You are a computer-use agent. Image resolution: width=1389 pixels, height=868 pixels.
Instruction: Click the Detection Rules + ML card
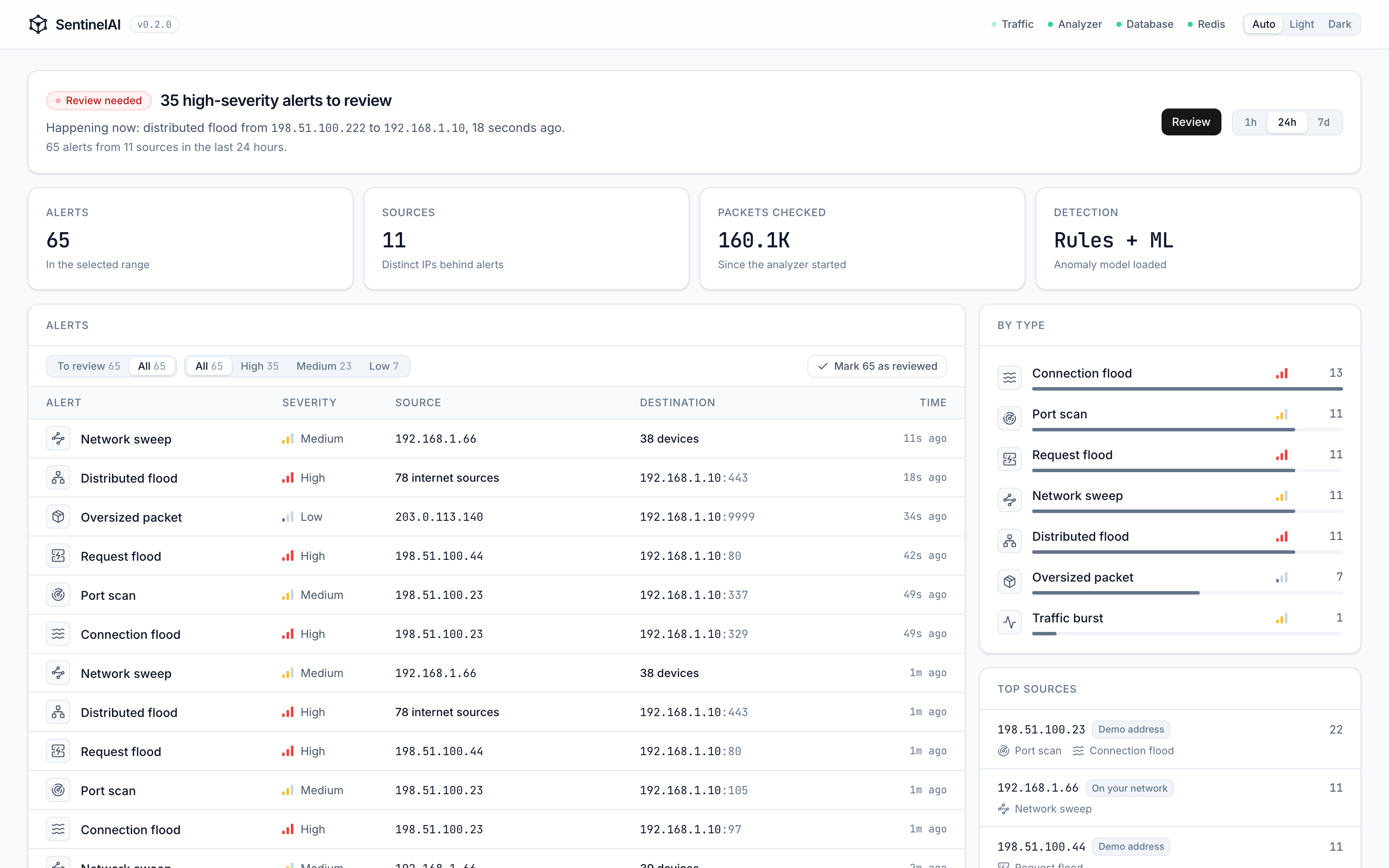(x=1198, y=239)
